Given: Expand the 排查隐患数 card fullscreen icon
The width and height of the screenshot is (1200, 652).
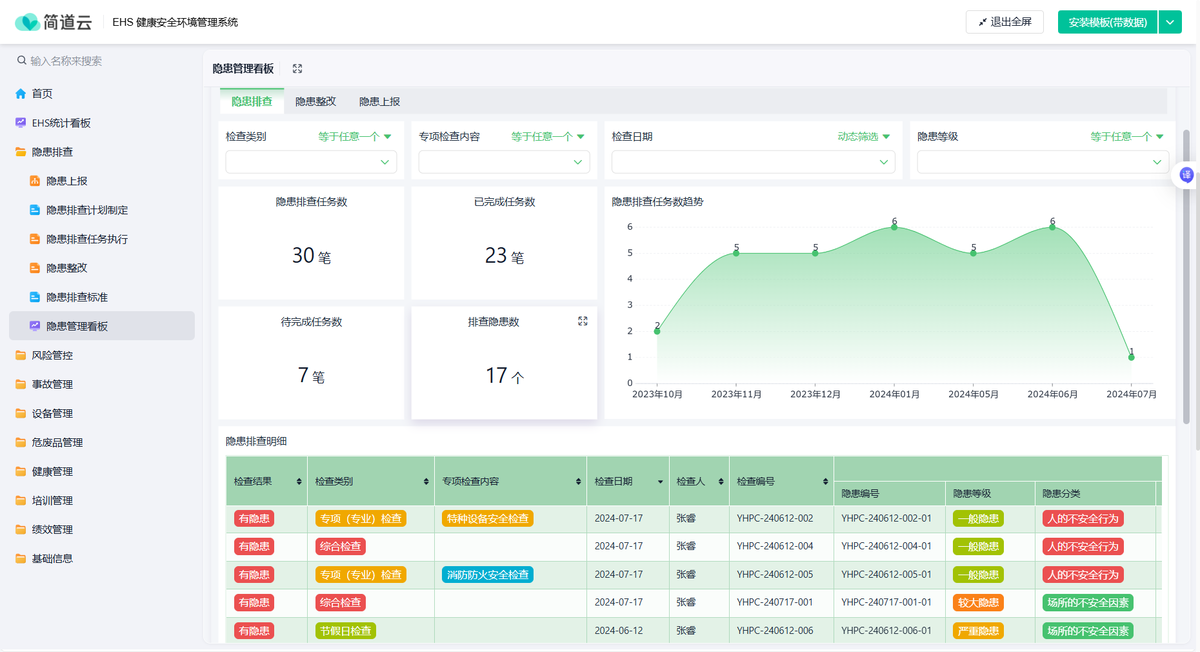Looking at the screenshot, I should (x=583, y=321).
